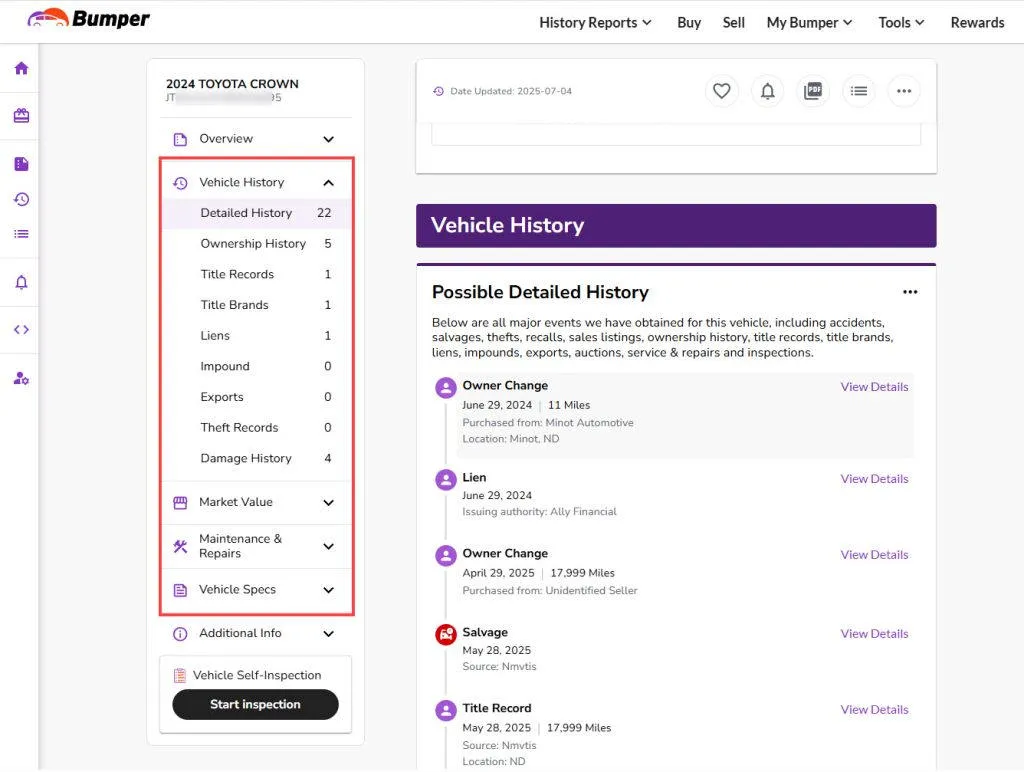
Task: Click the Salvage event red icon
Action: [446, 634]
